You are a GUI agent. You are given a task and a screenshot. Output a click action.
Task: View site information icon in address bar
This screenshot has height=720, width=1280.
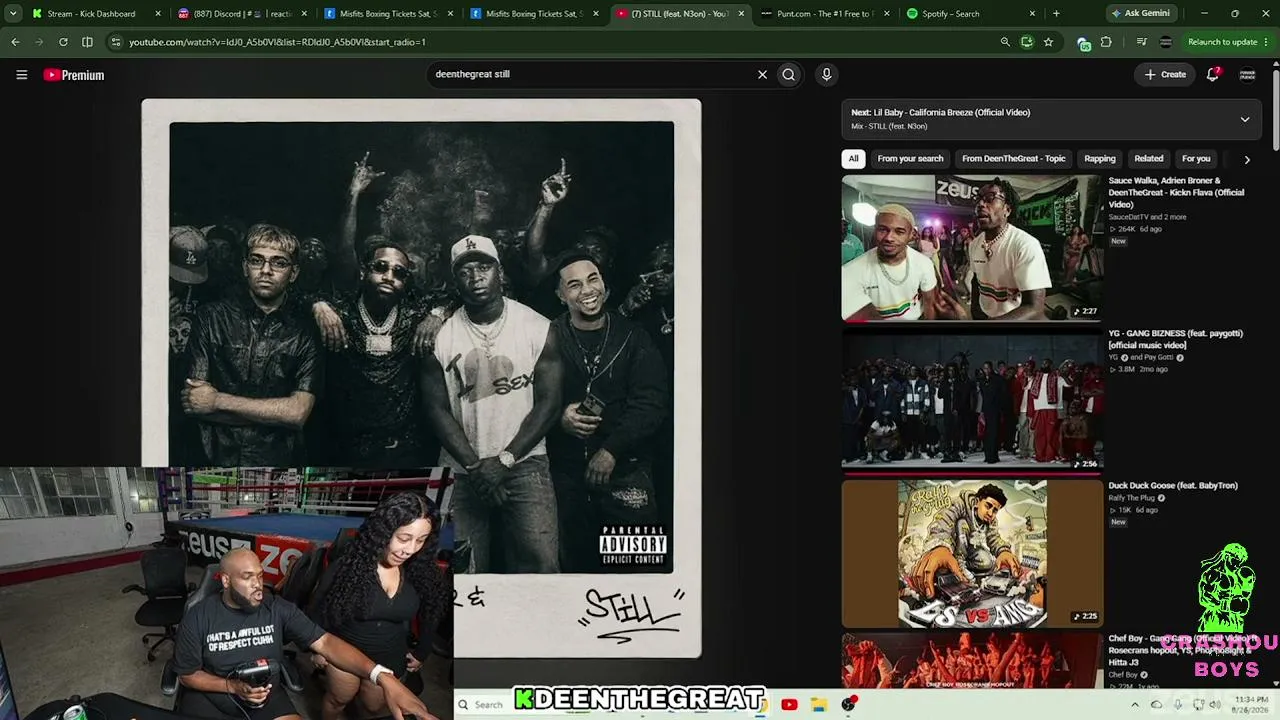pos(116,42)
